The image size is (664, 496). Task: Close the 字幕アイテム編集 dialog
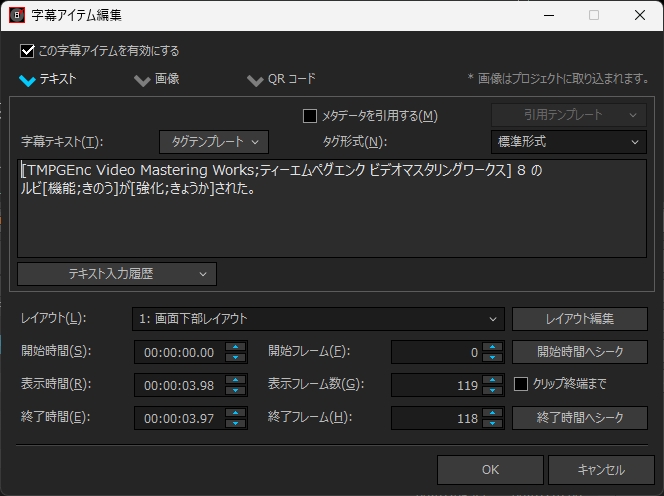tap(640, 16)
